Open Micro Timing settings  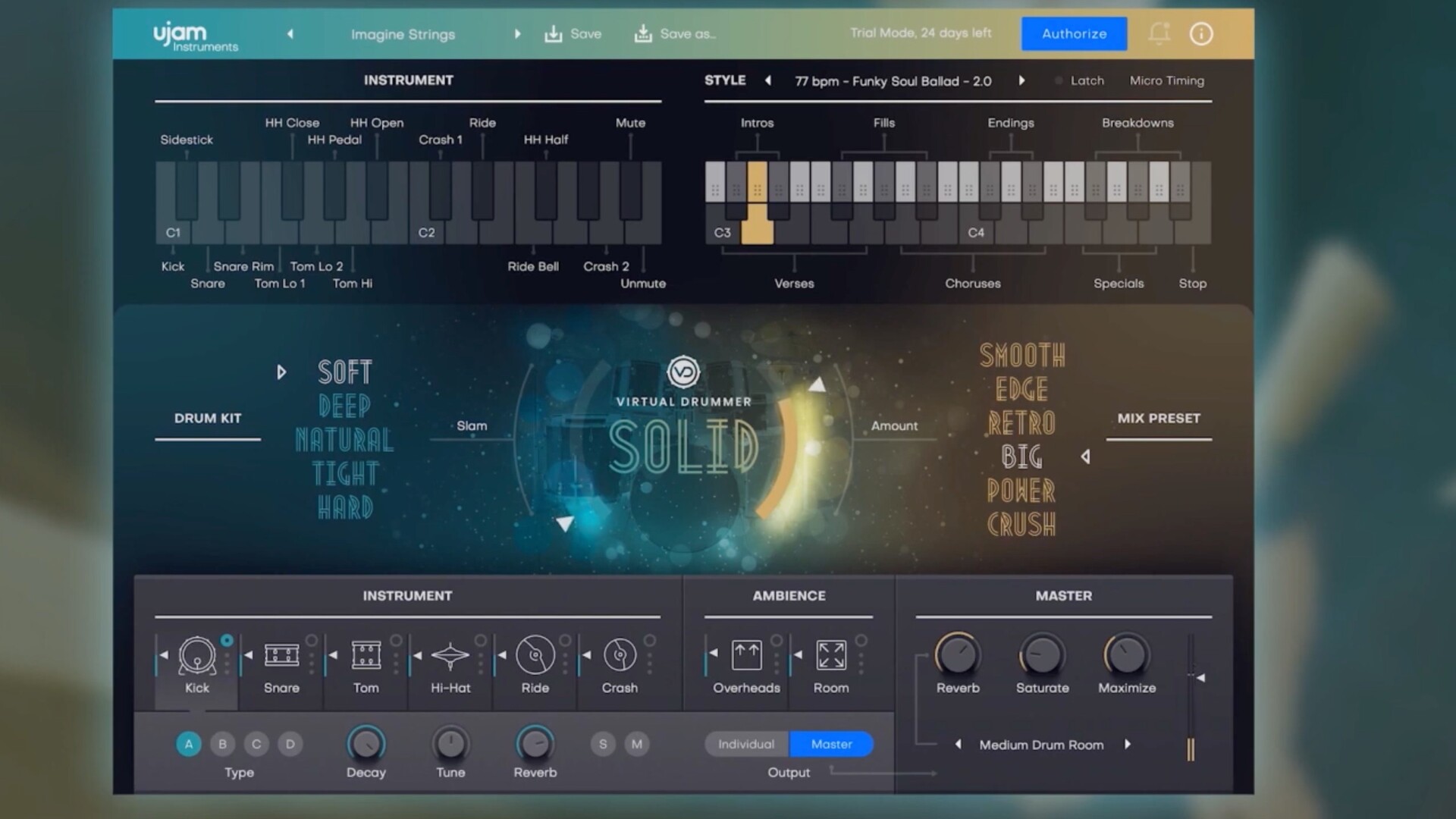pos(1166,80)
